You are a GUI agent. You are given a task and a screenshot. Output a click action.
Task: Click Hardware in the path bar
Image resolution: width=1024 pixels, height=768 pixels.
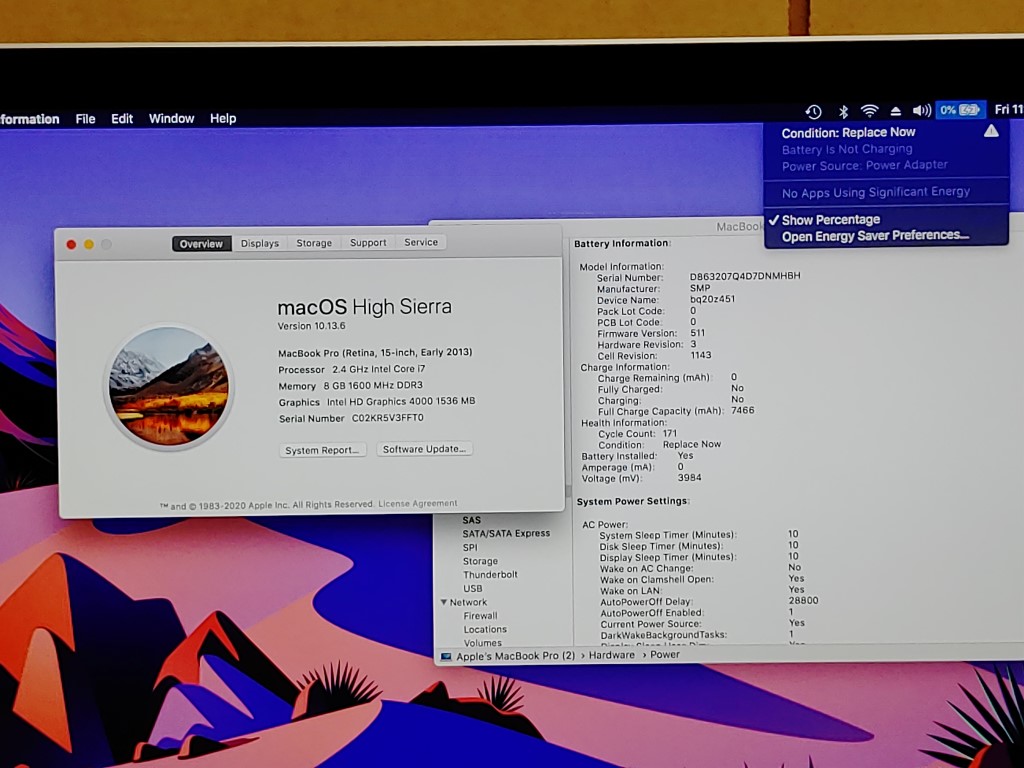tap(612, 655)
